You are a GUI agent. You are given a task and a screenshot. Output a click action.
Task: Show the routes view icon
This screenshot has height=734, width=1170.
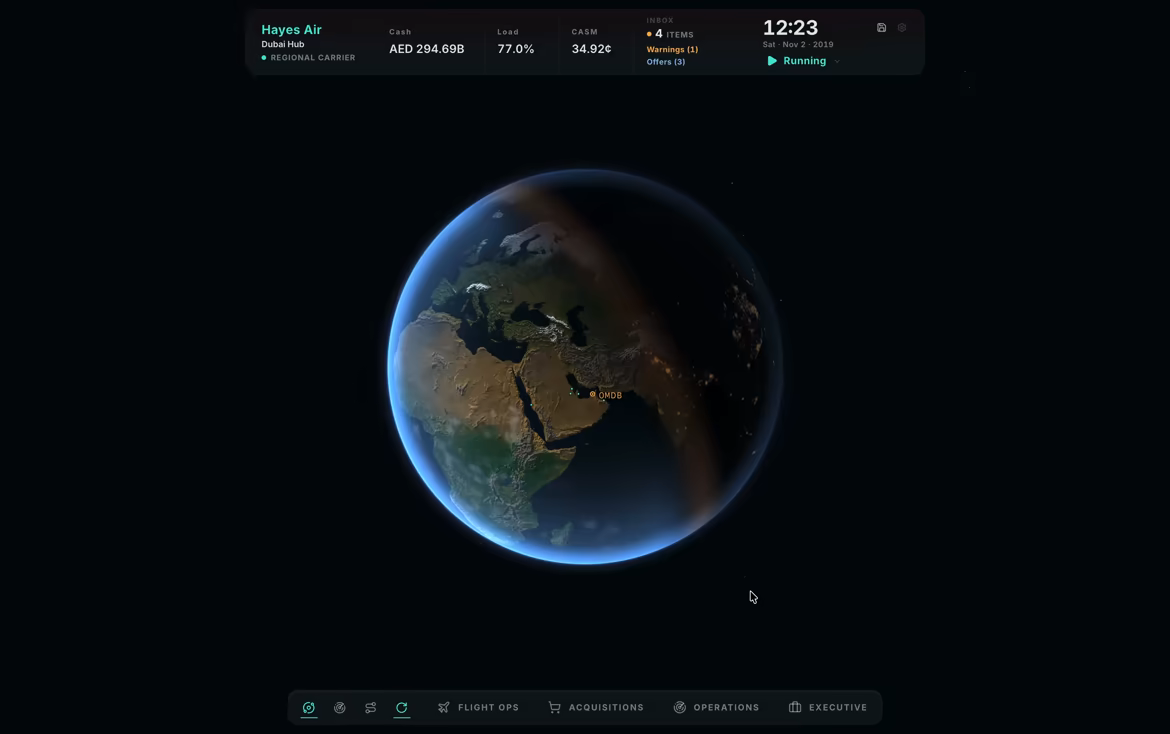(x=370, y=707)
